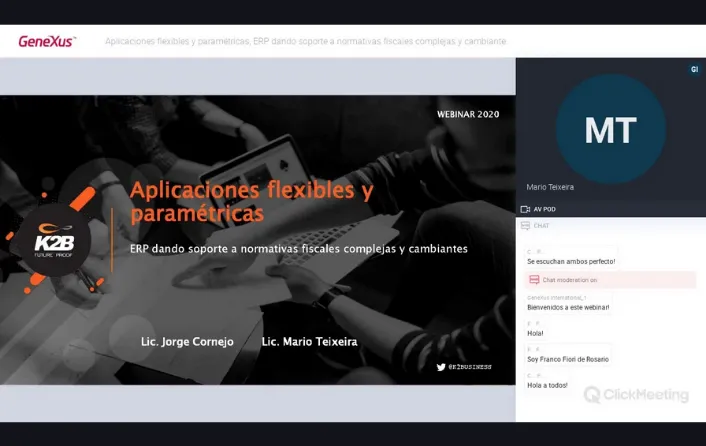Click the AV POD camera icon
706x446 pixels.
pos(525,209)
